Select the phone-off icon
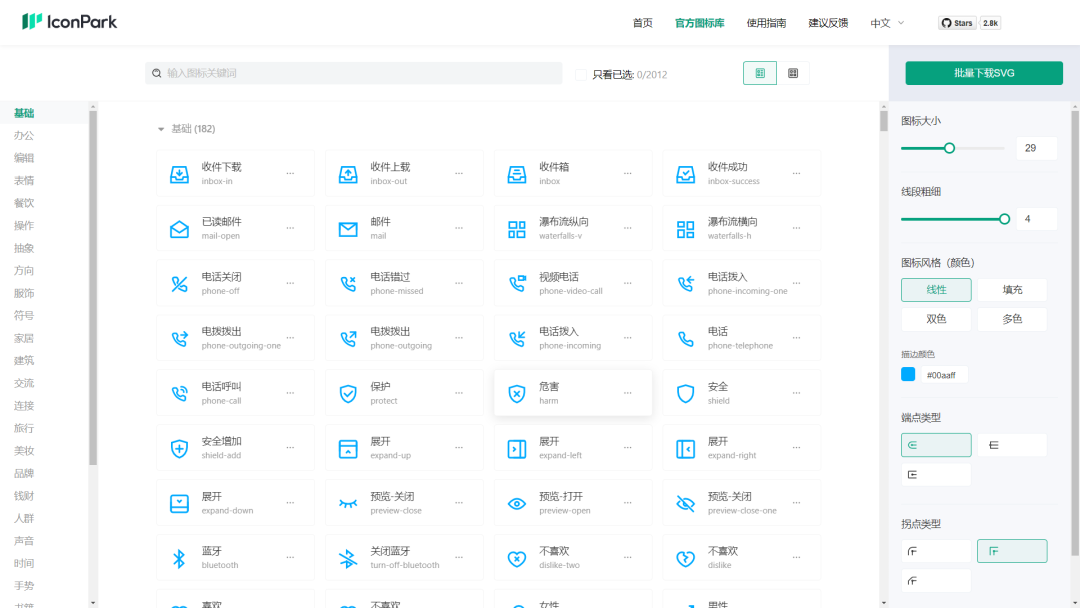Screen dimensions: 1080x608 pos(179,284)
